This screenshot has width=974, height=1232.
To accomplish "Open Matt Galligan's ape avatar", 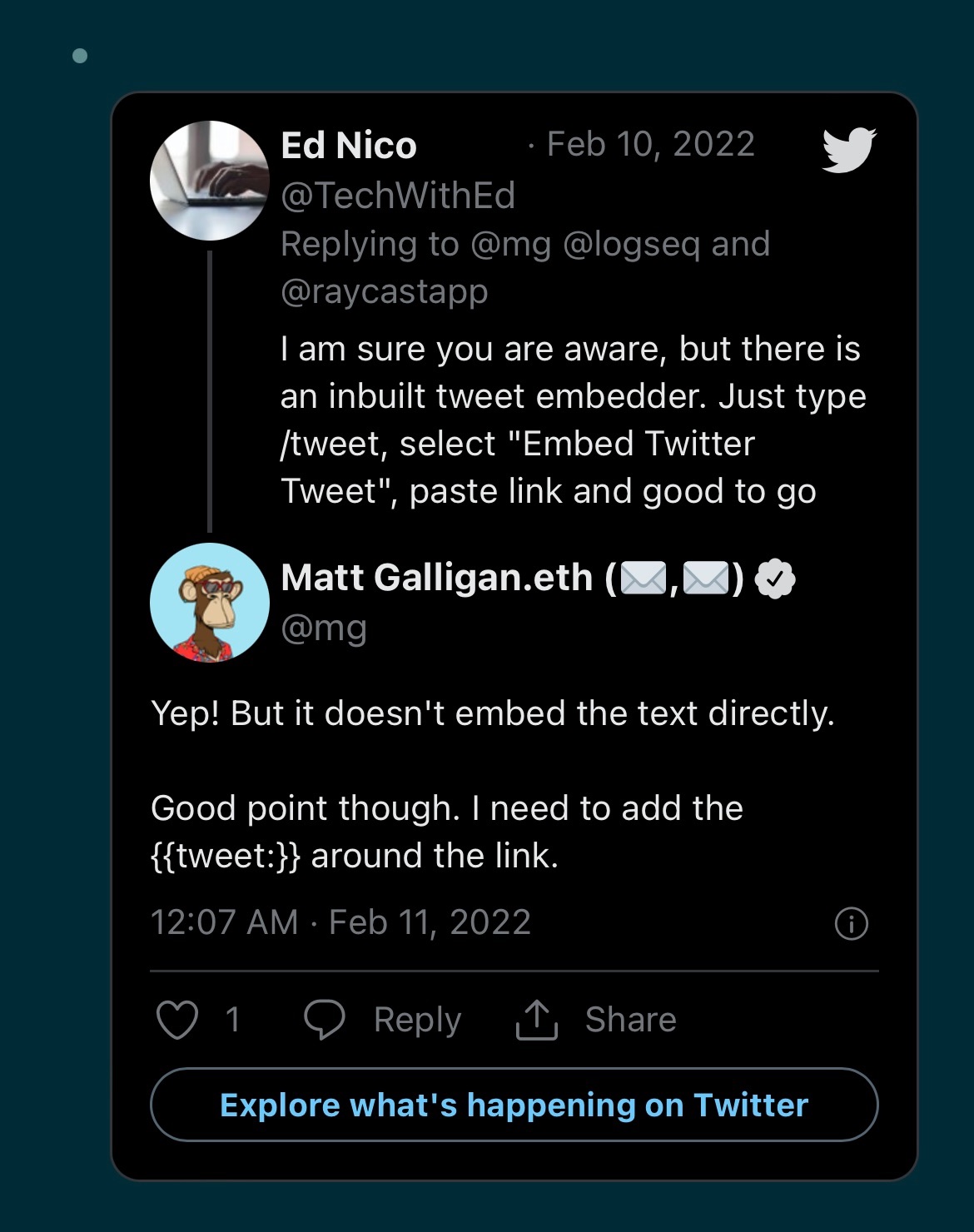I will point(210,603).
